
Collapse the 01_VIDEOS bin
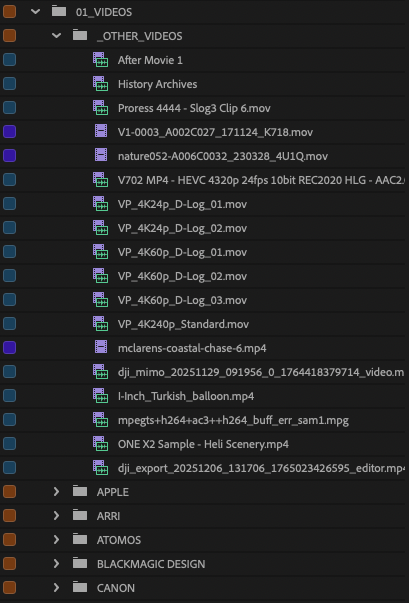[x=36, y=12]
